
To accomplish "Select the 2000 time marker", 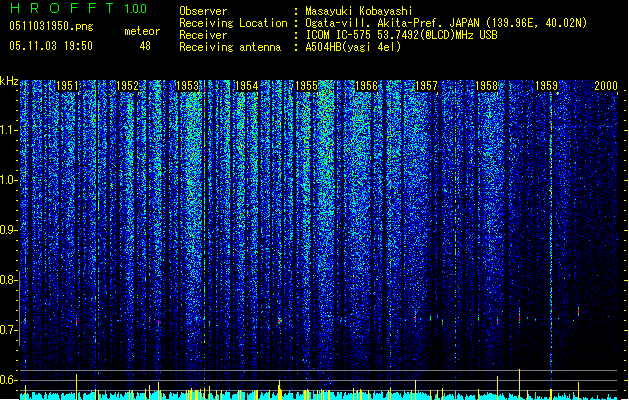I will 606,86.
